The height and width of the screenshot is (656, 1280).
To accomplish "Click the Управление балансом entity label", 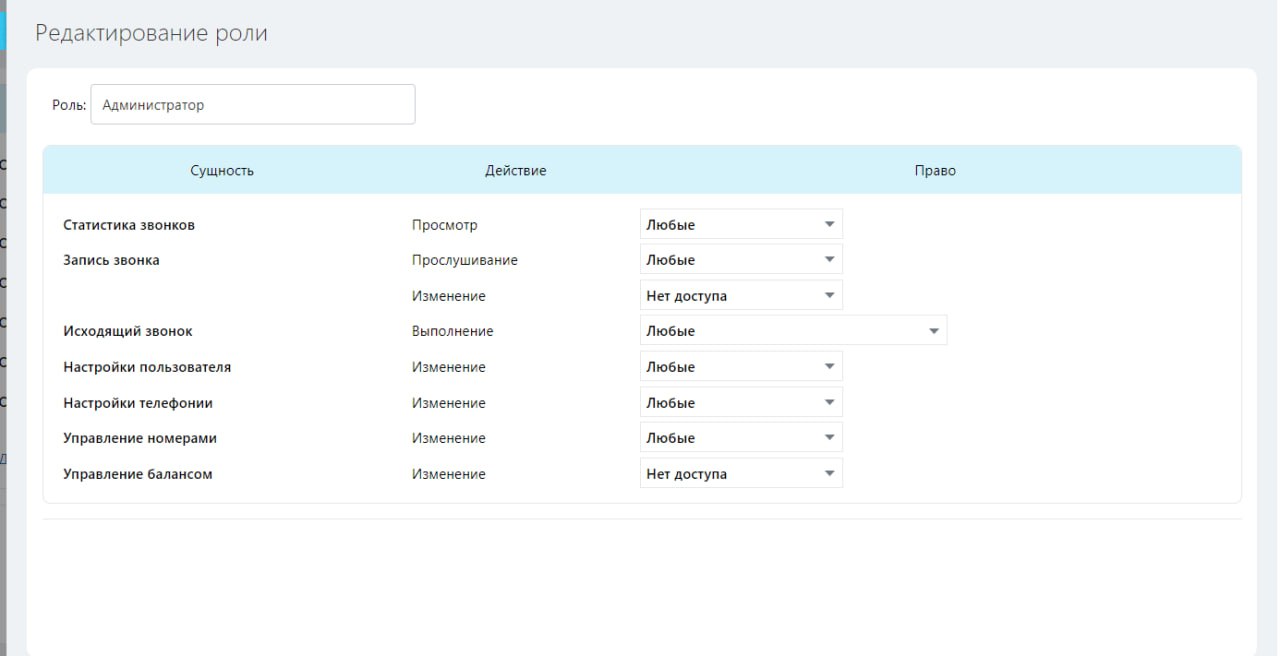I will (138, 474).
